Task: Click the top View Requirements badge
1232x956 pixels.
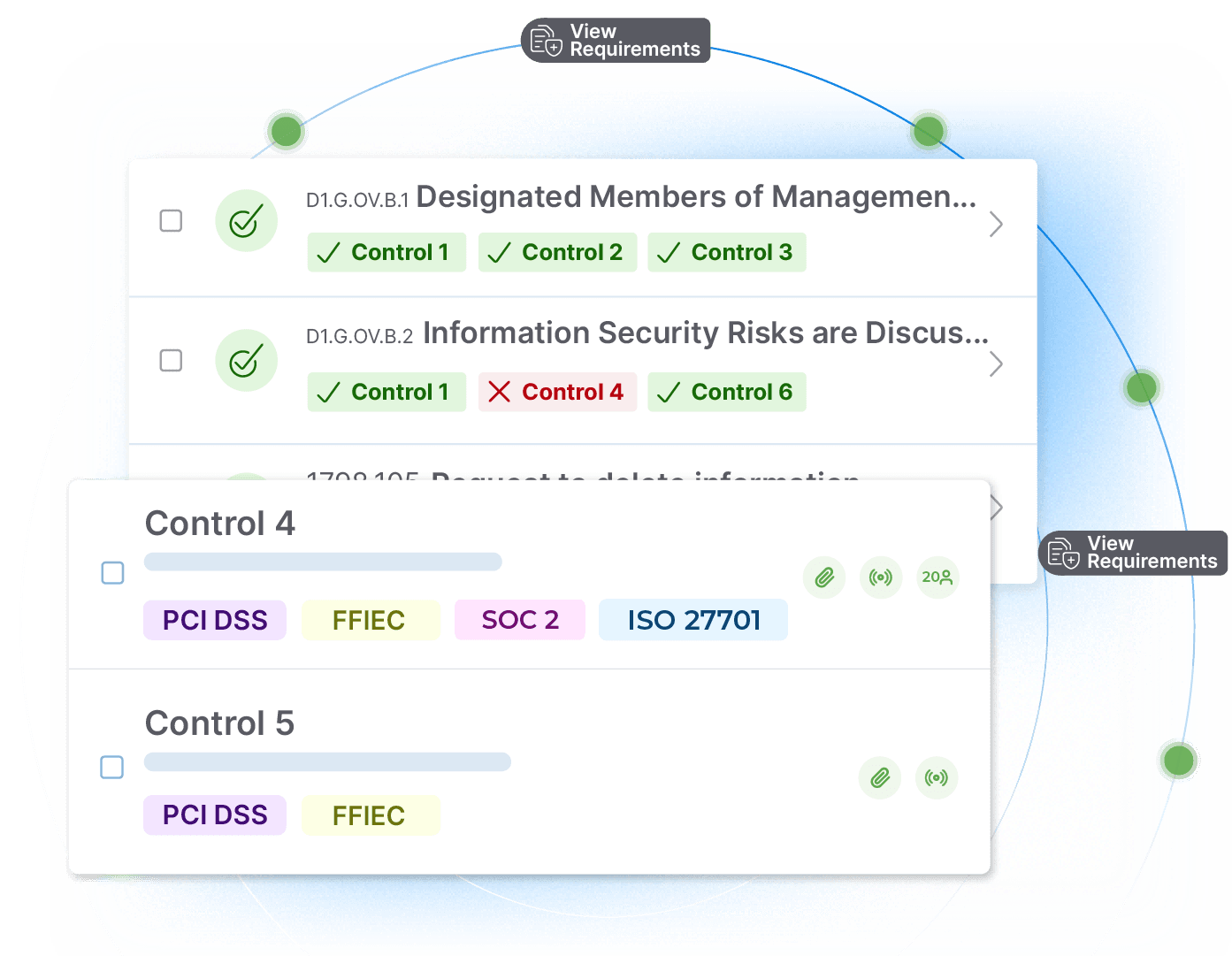Action: coord(616,41)
